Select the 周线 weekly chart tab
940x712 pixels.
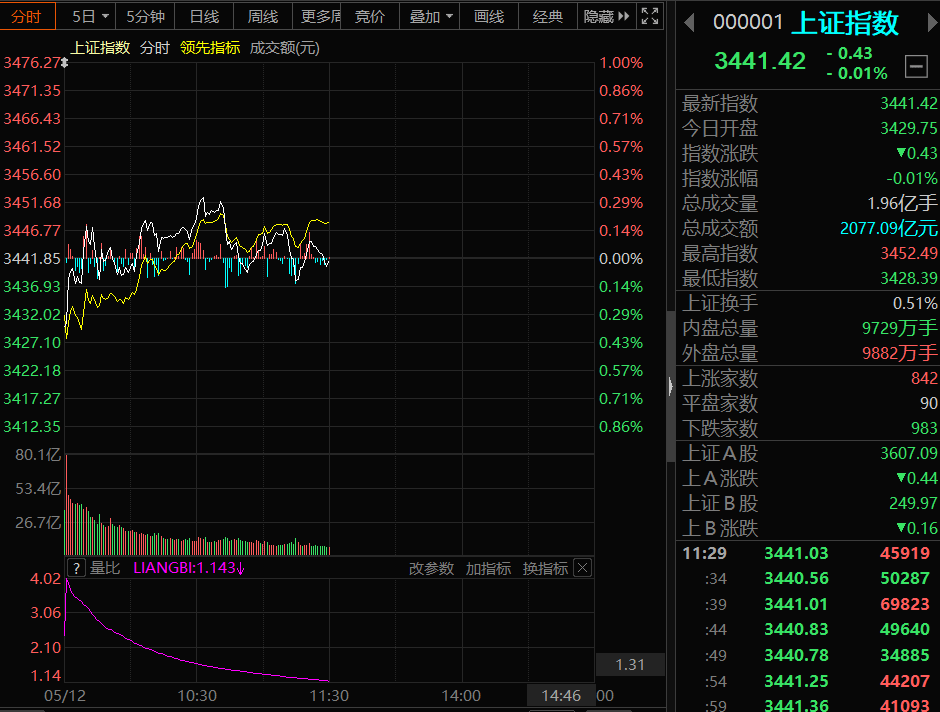click(263, 16)
